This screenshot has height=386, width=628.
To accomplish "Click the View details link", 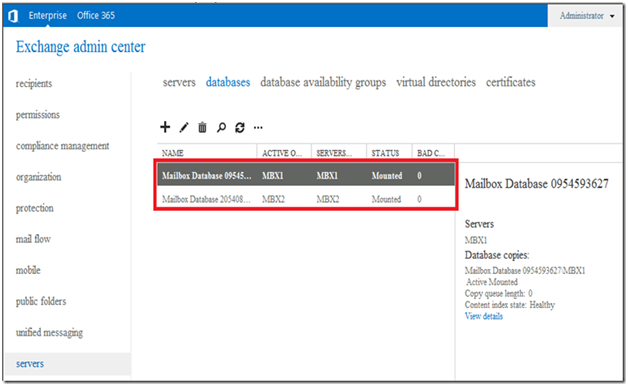I will pos(484,316).
